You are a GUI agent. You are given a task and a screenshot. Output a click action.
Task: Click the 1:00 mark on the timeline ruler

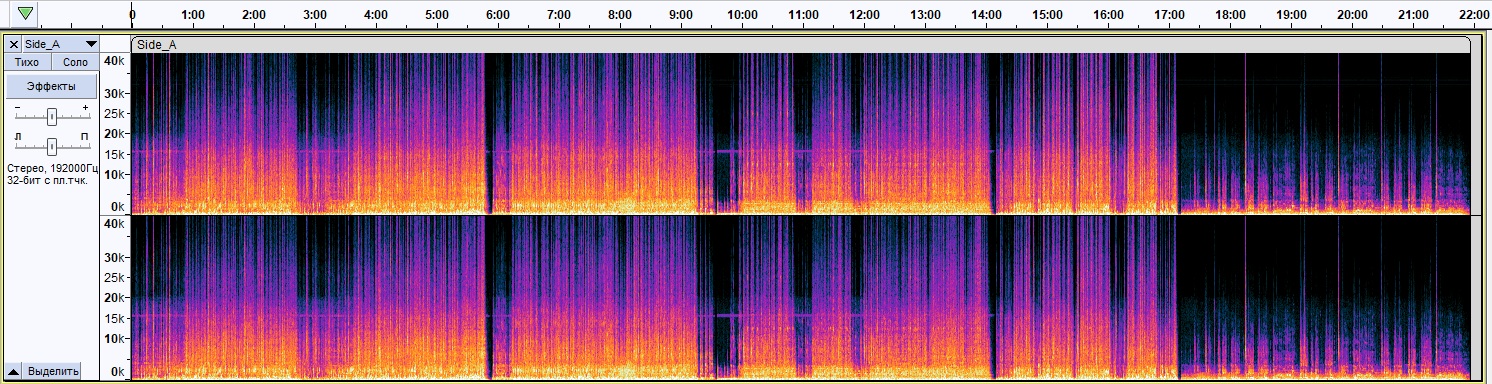(193, 16)
